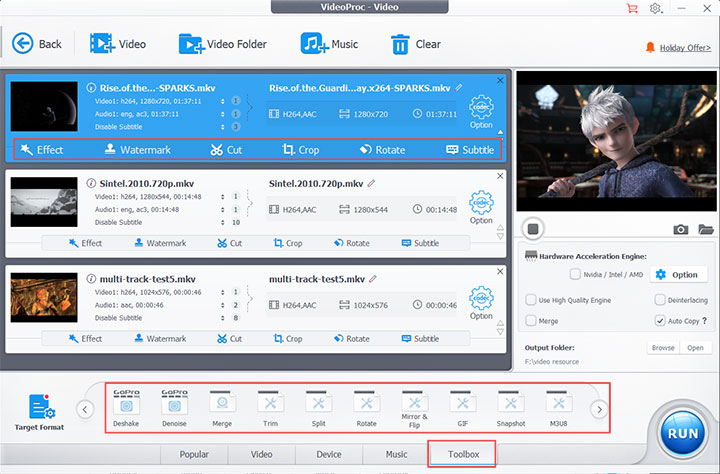This screenshot has width=720, height=474.
Task: Remove multi-track-test5.mkv from the list
Action: pos(500,271)
